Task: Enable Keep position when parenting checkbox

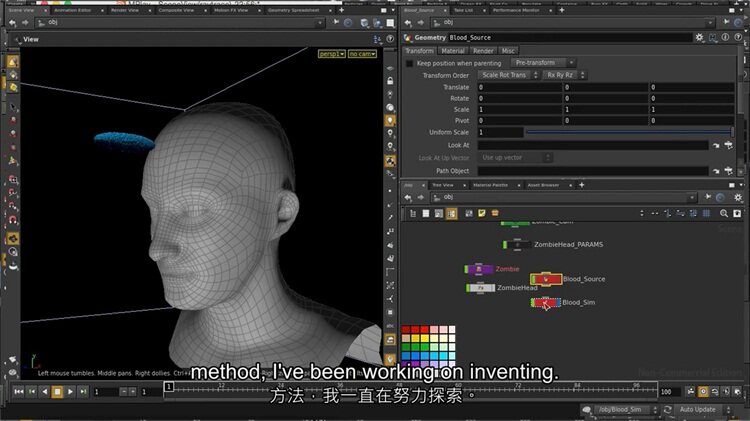Action: click(409, 63)
